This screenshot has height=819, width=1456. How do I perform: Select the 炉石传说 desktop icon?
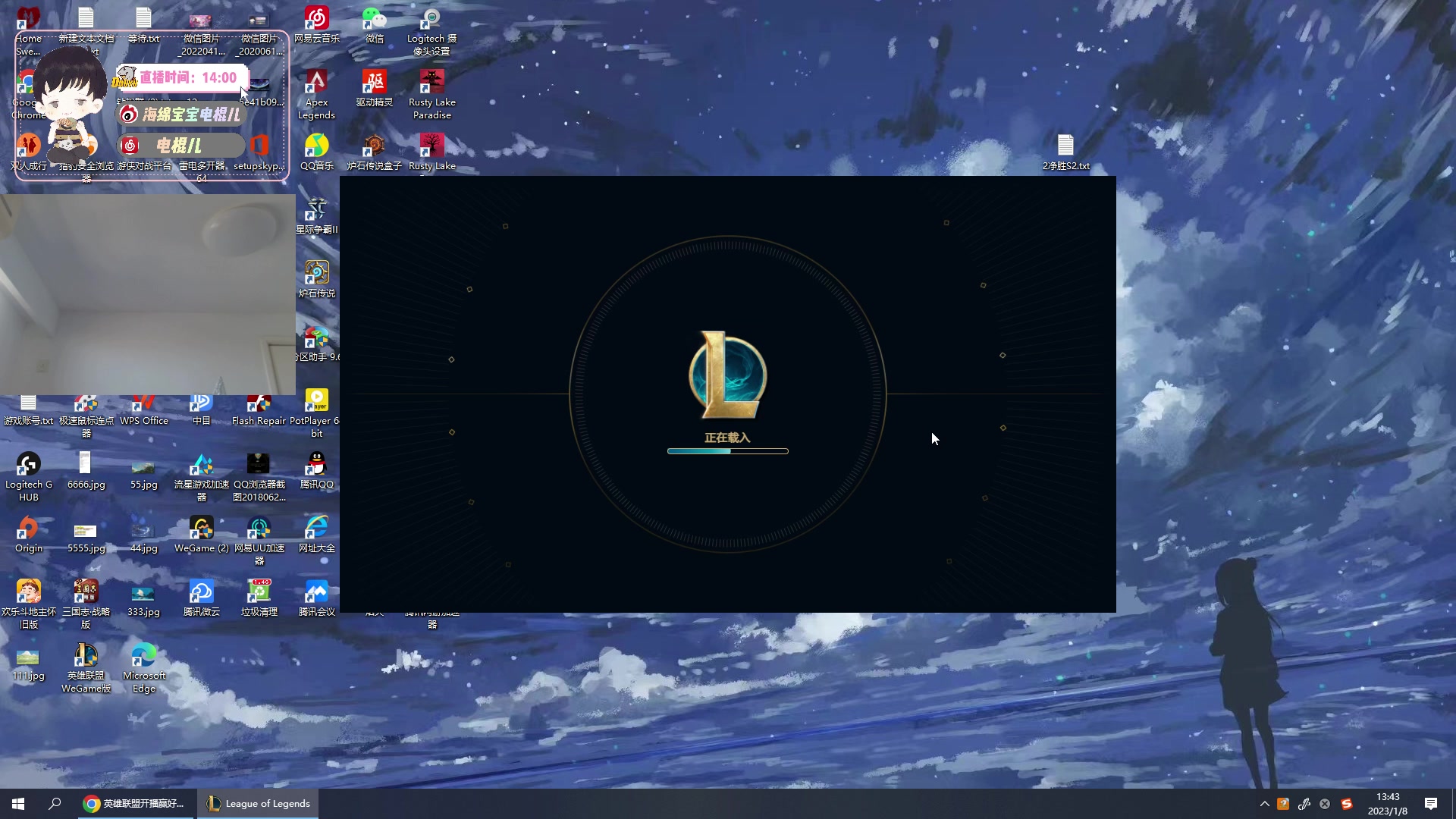[x=317, y=280]
